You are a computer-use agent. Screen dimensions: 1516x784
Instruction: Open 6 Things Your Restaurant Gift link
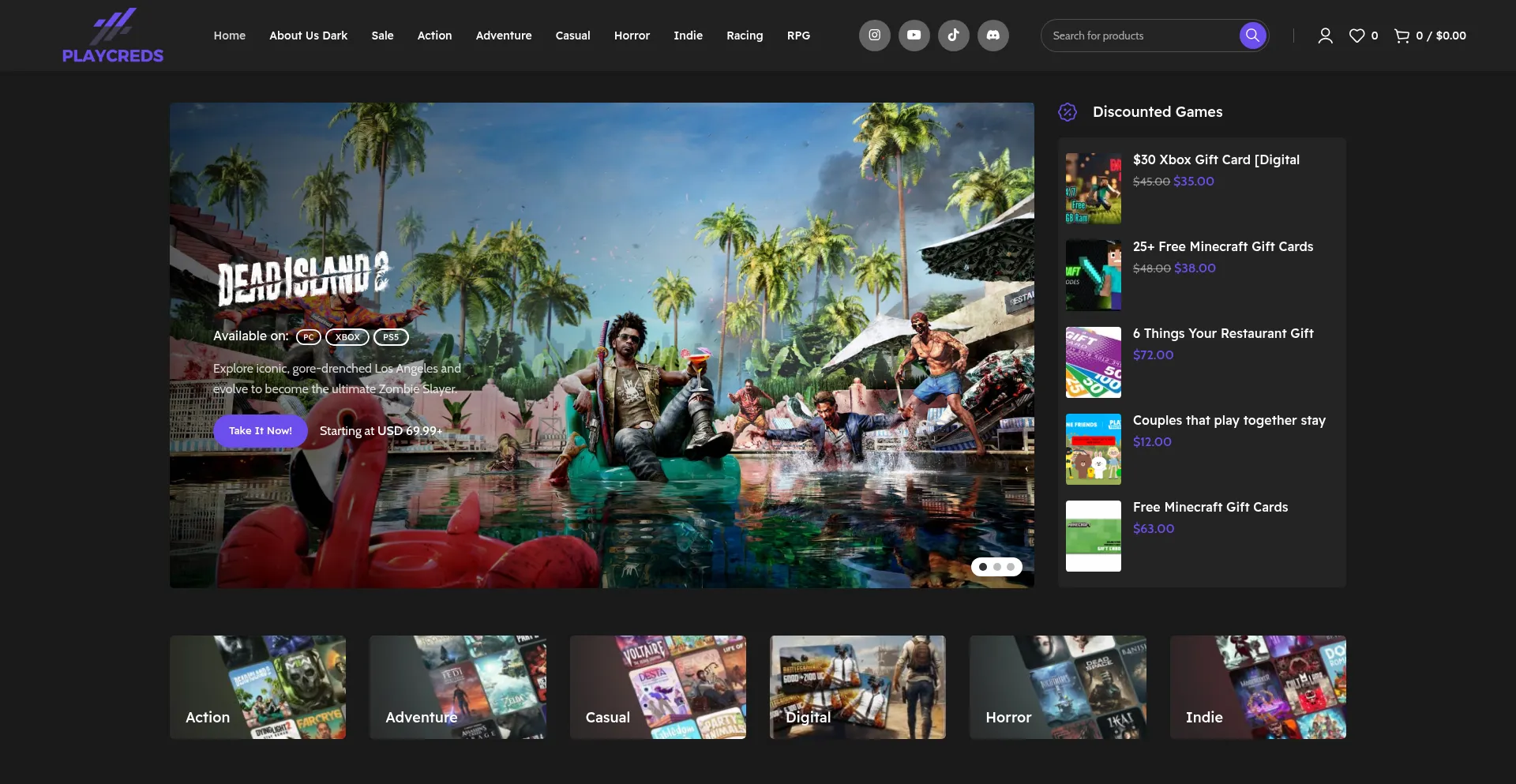coord(1223,333)
